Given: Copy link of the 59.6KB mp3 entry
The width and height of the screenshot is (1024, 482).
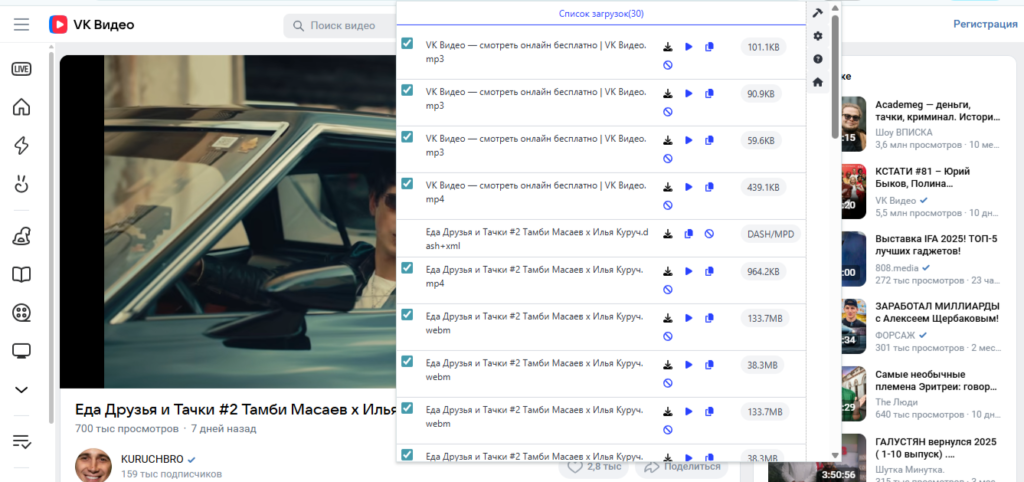Looking at the screenshot, I should click(x=709, y=141).
